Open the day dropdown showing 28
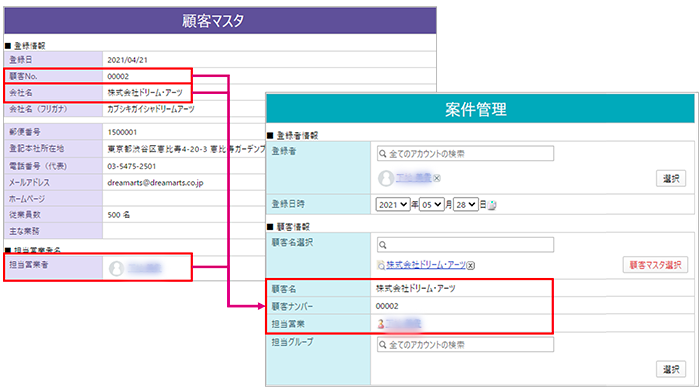The image size is (700, 391). [x=466, y=204]
